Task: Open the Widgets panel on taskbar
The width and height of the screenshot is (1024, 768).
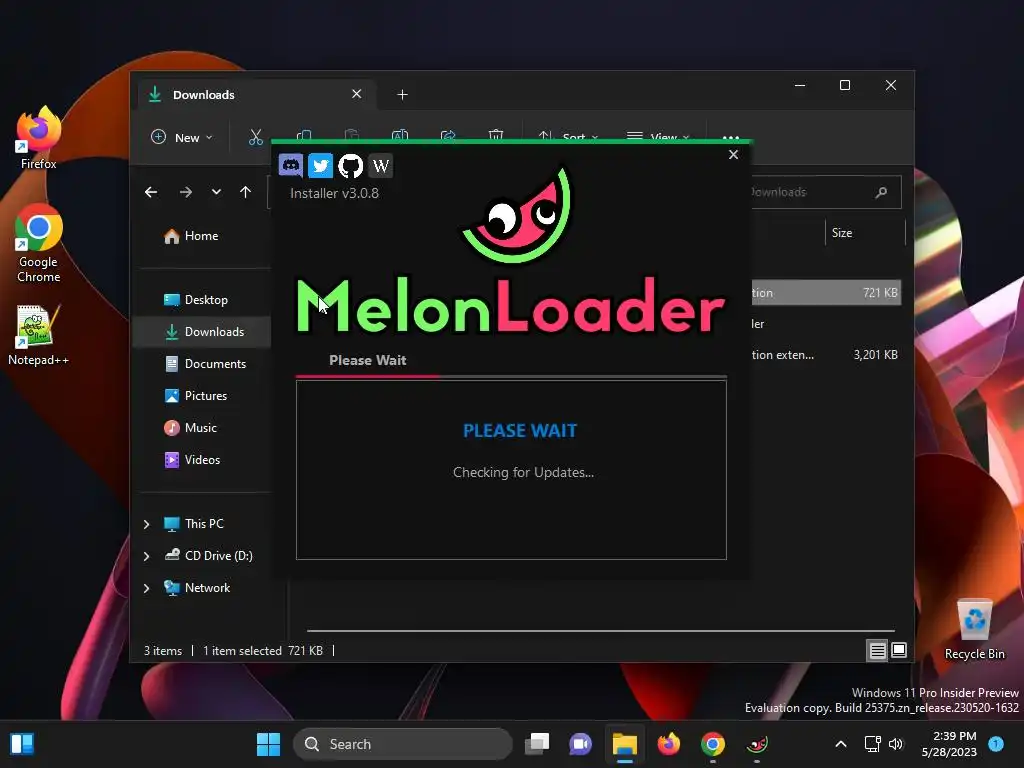Action: 22,744
